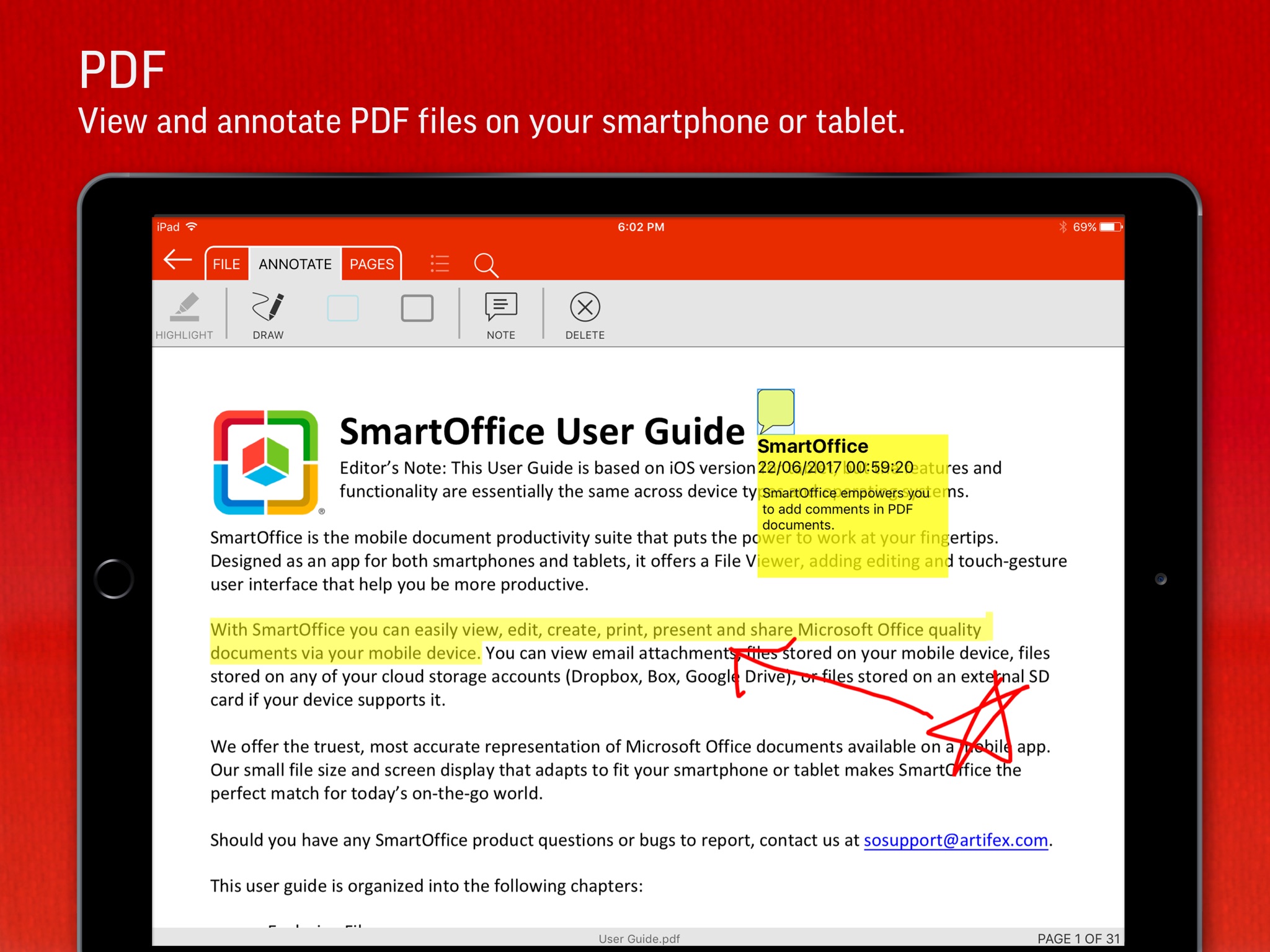The height and width of the screenshot is (952, 1270).
Task: Pick the light blue fill color box
Action: pos(342,308)
